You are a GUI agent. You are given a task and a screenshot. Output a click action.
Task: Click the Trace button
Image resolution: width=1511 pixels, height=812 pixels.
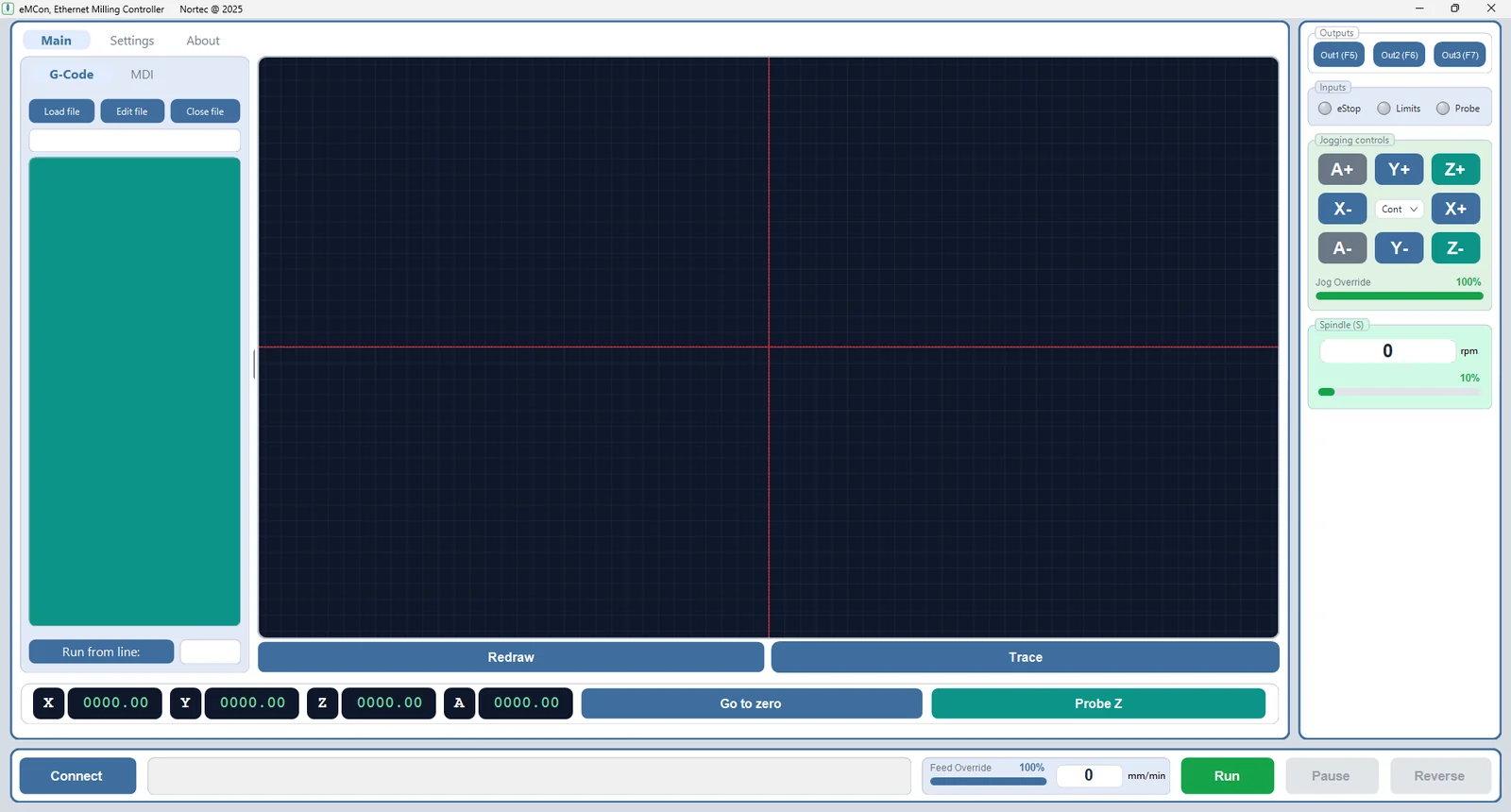click(1026, 657)
